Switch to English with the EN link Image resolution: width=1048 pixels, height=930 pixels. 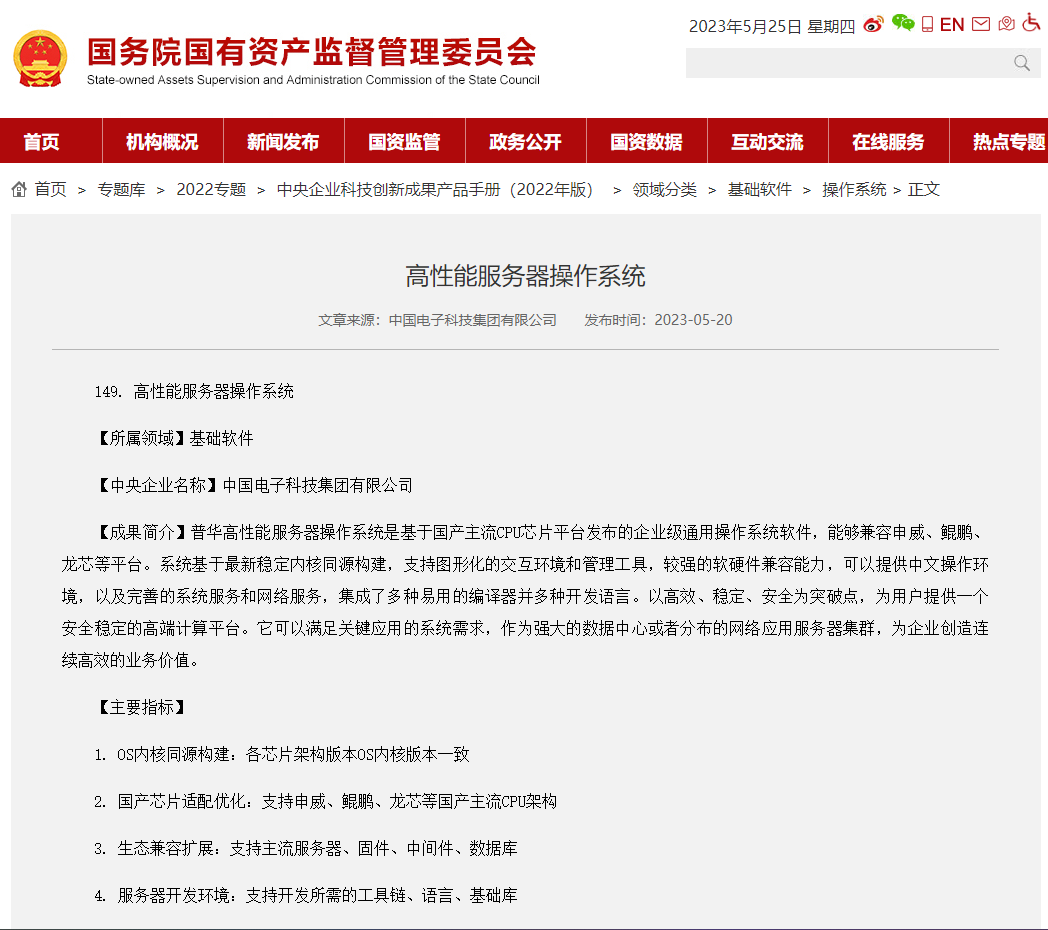(x=951, y=23)
